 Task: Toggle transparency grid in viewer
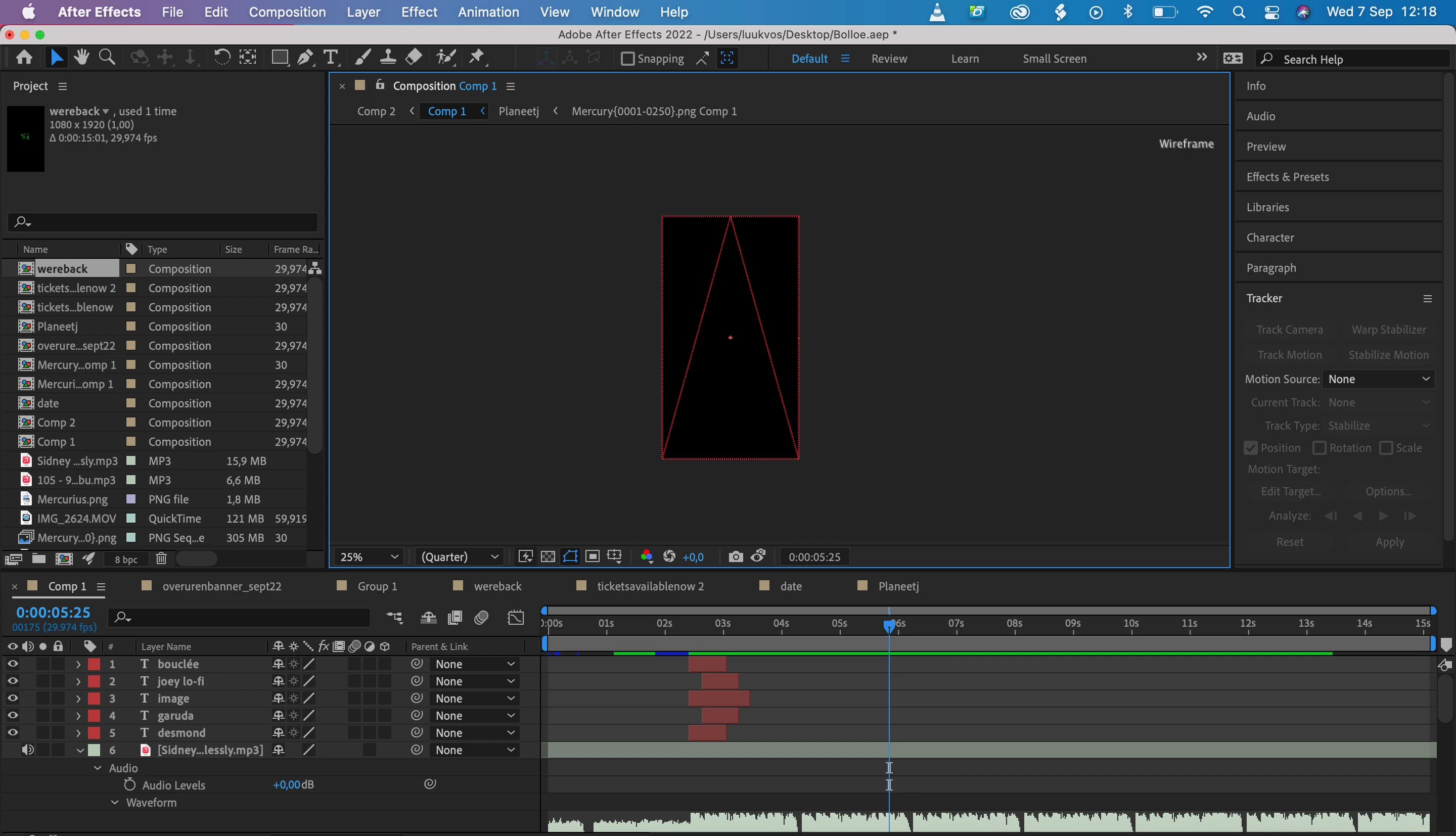tap(548, 556)
